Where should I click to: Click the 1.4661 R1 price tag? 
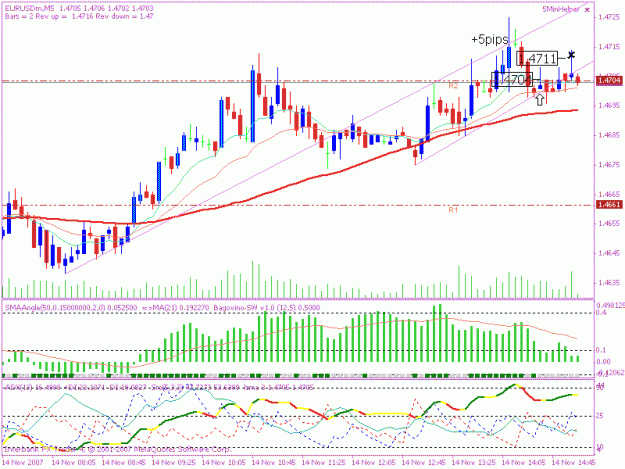(x=609, y=205)
